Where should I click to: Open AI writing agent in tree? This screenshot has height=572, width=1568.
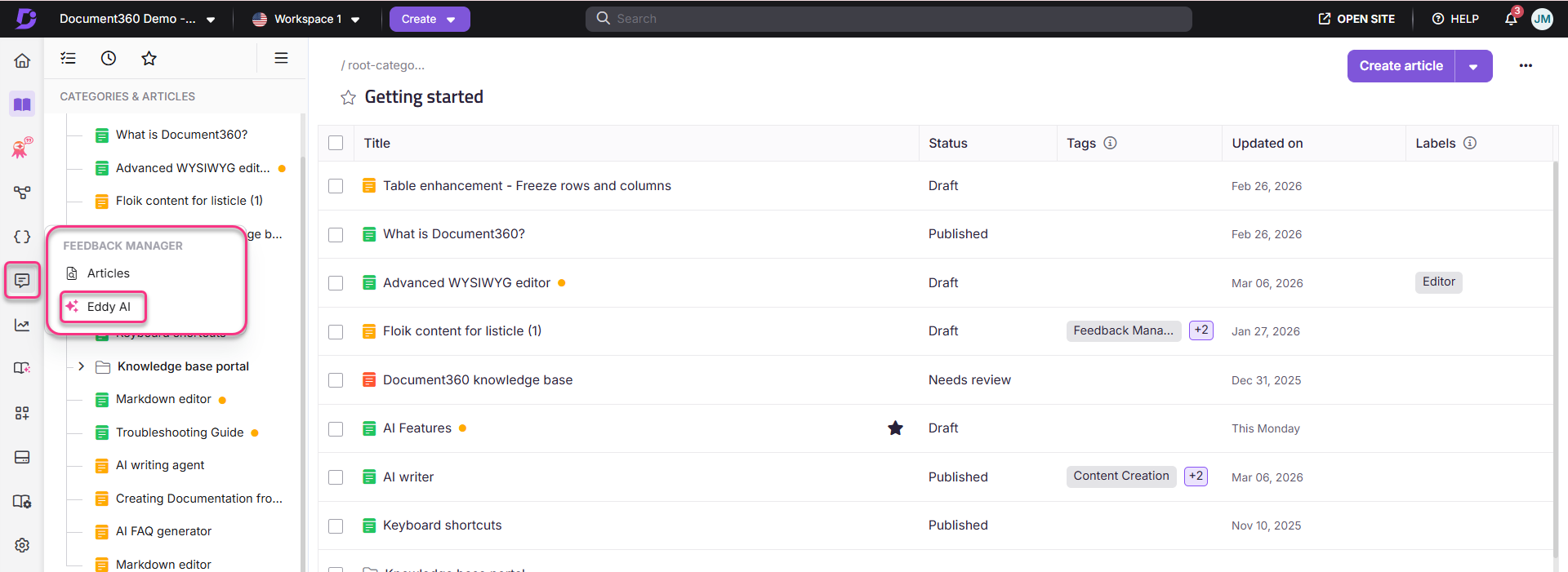click(x=160, y=465)
